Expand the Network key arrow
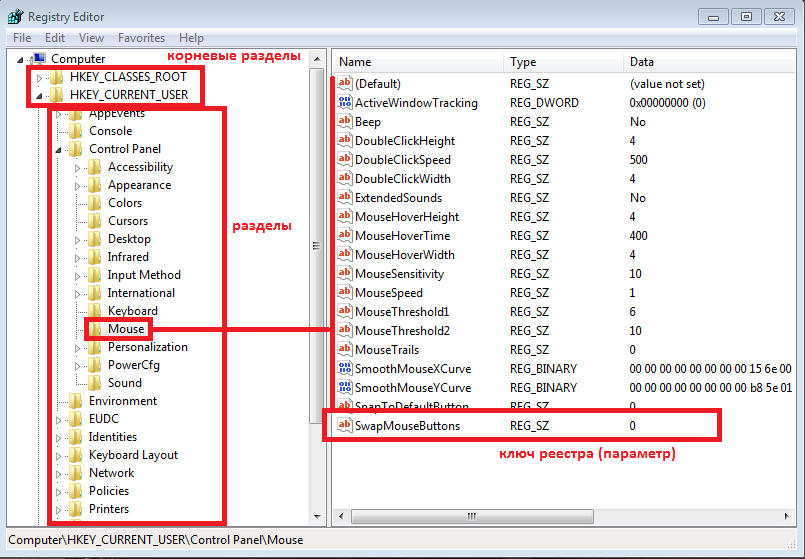Image resolution: width=805 pixels, height=559 pixels. pyautogui.click(x=59, y=474)
